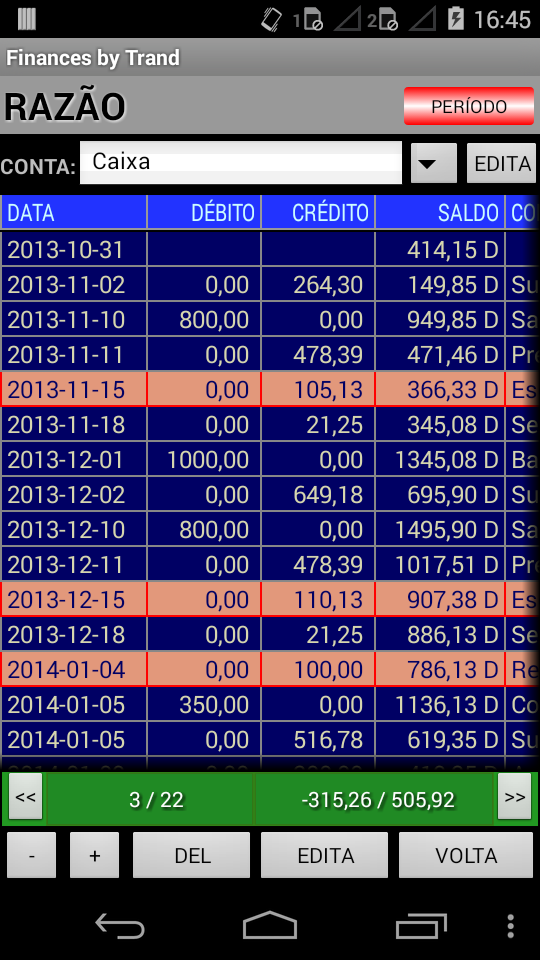Tap the battery charging status icon
Viewport: 540px width, 960px height.
click(456, 19)
